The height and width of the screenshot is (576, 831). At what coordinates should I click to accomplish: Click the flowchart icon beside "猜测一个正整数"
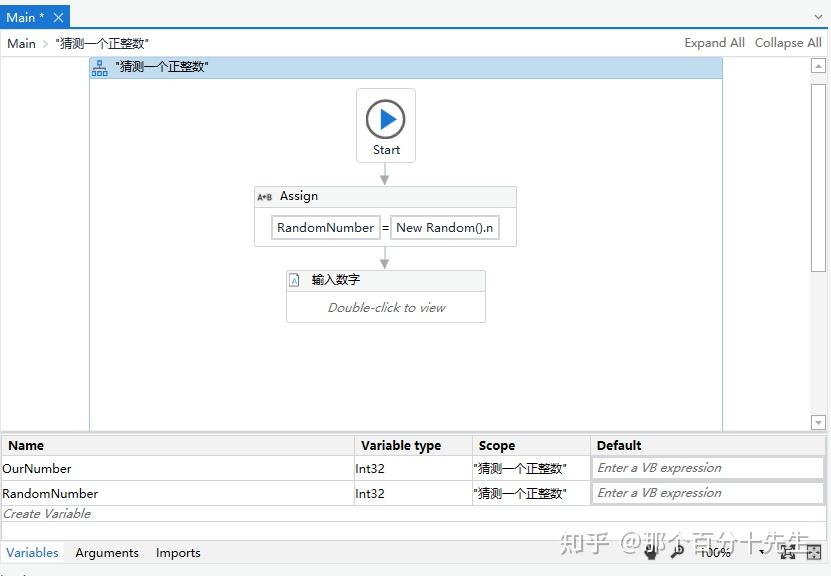coord(99,67)
